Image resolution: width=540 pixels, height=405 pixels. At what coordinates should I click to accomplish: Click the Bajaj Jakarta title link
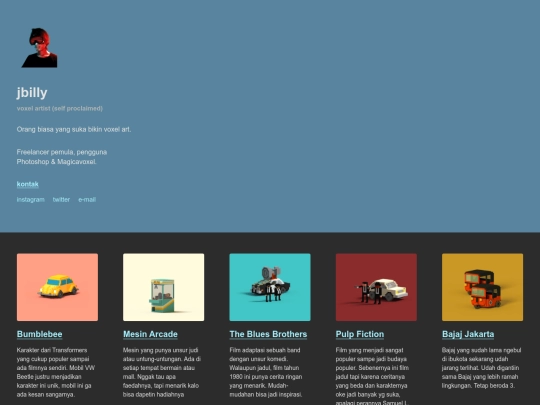[x=468, y=334]
